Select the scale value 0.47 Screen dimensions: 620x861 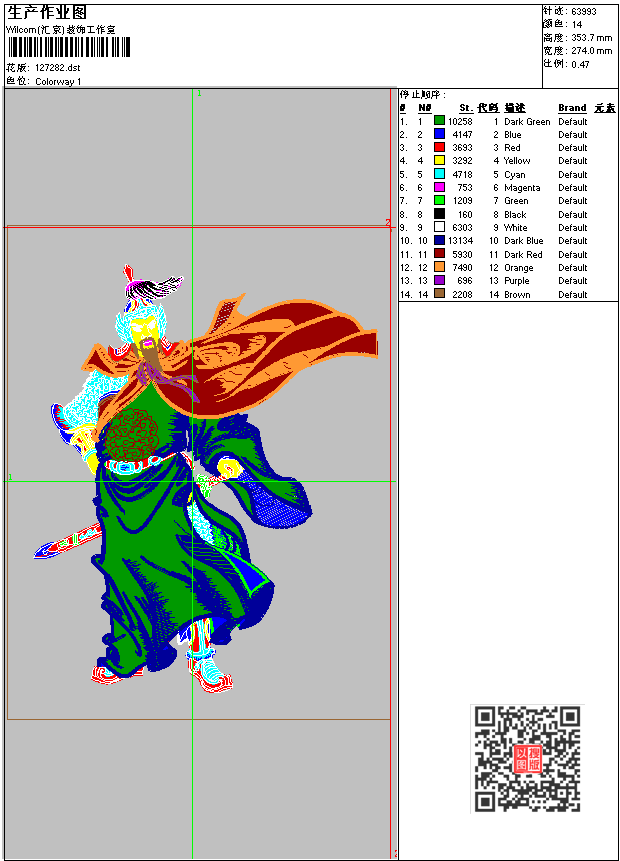pyautogui.click(x=580, y=64)
